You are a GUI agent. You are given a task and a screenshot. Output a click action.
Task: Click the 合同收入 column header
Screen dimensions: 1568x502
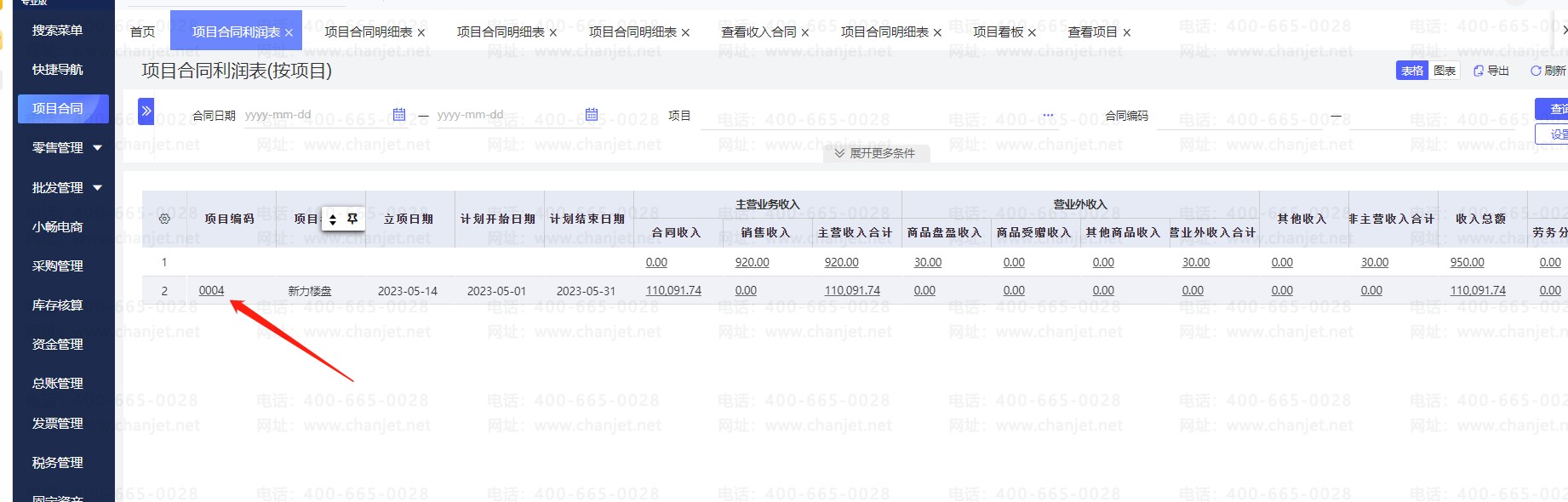click(x=677, y=232)
